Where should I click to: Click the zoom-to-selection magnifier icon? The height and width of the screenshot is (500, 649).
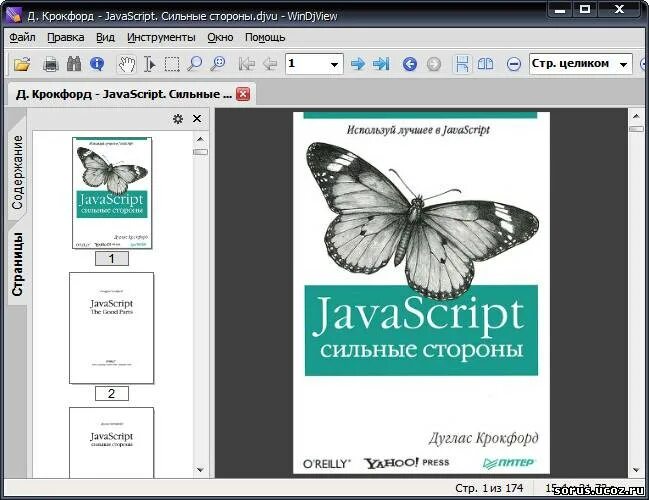[217, 64]
